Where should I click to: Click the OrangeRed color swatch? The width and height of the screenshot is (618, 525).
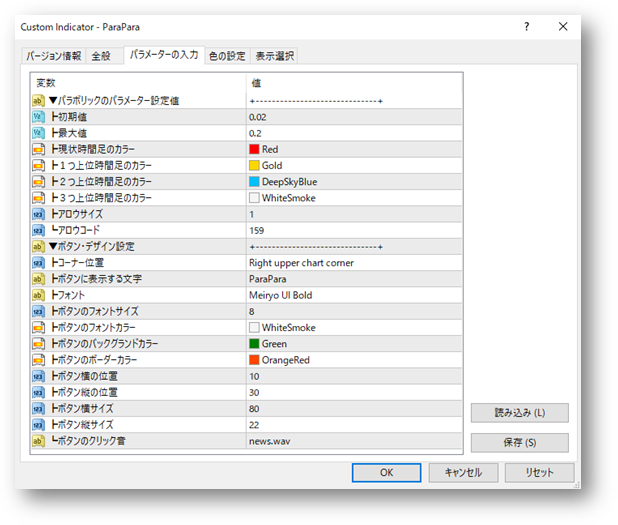click(254, 360)
